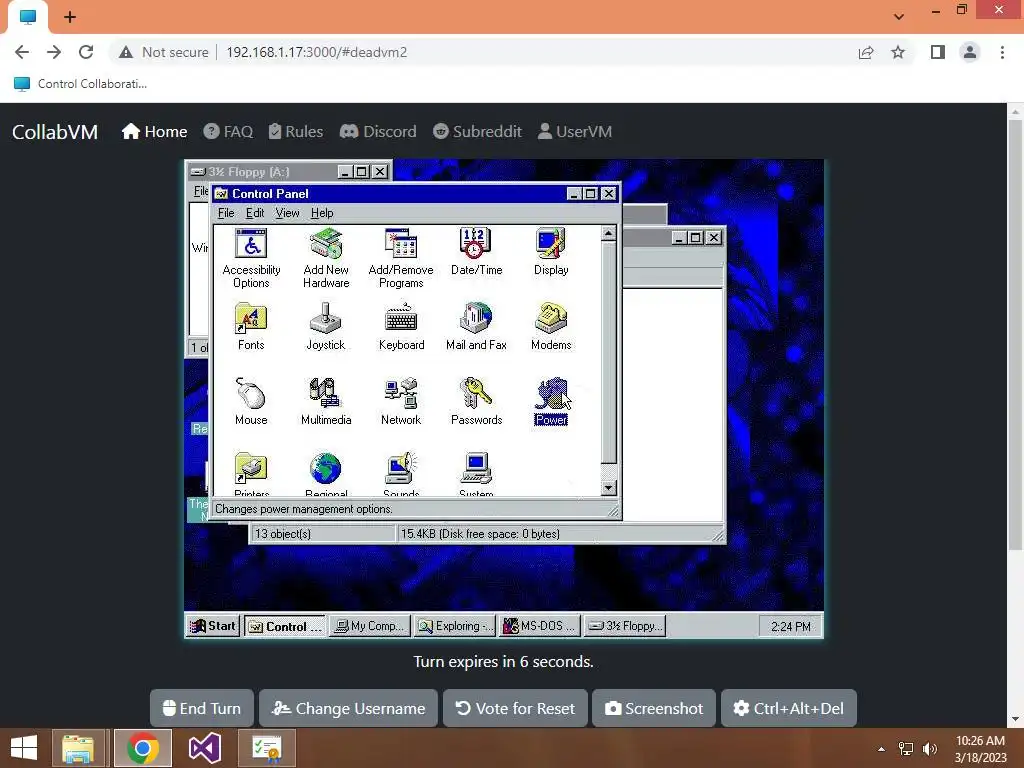Switch to MS-DOS Prompt taskbar button
The width and height of the screenshot is (1024, 768).
tap(539, 626)
